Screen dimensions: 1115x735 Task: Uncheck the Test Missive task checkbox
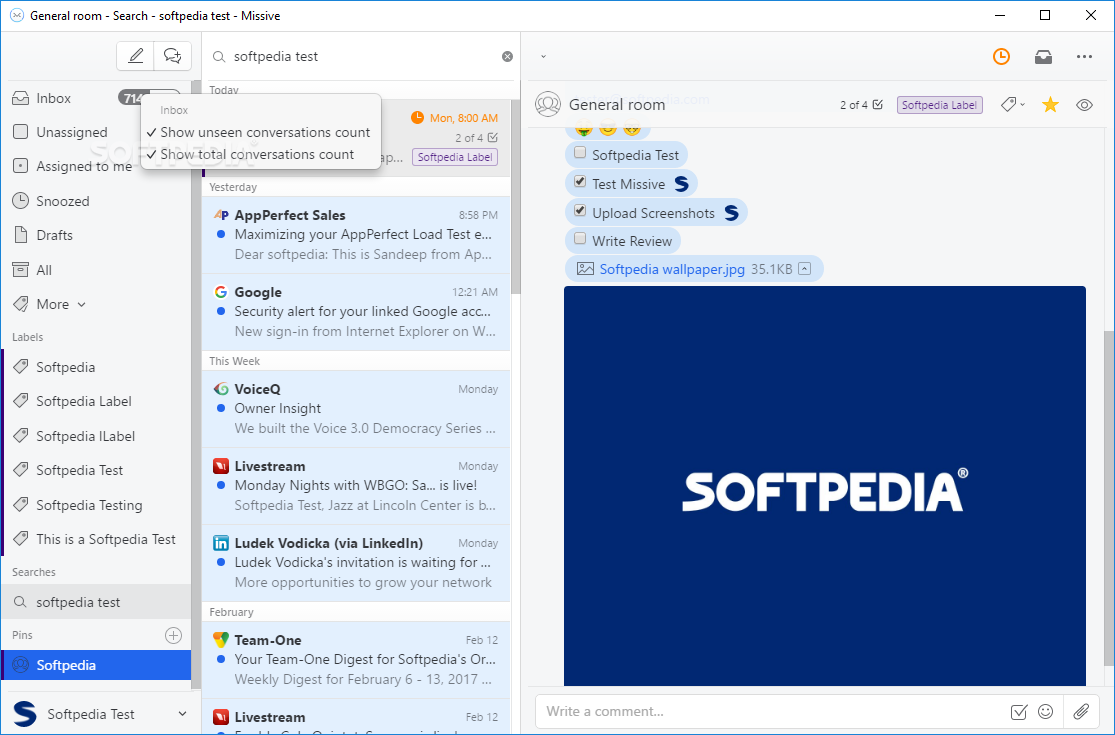pos(580,182)
